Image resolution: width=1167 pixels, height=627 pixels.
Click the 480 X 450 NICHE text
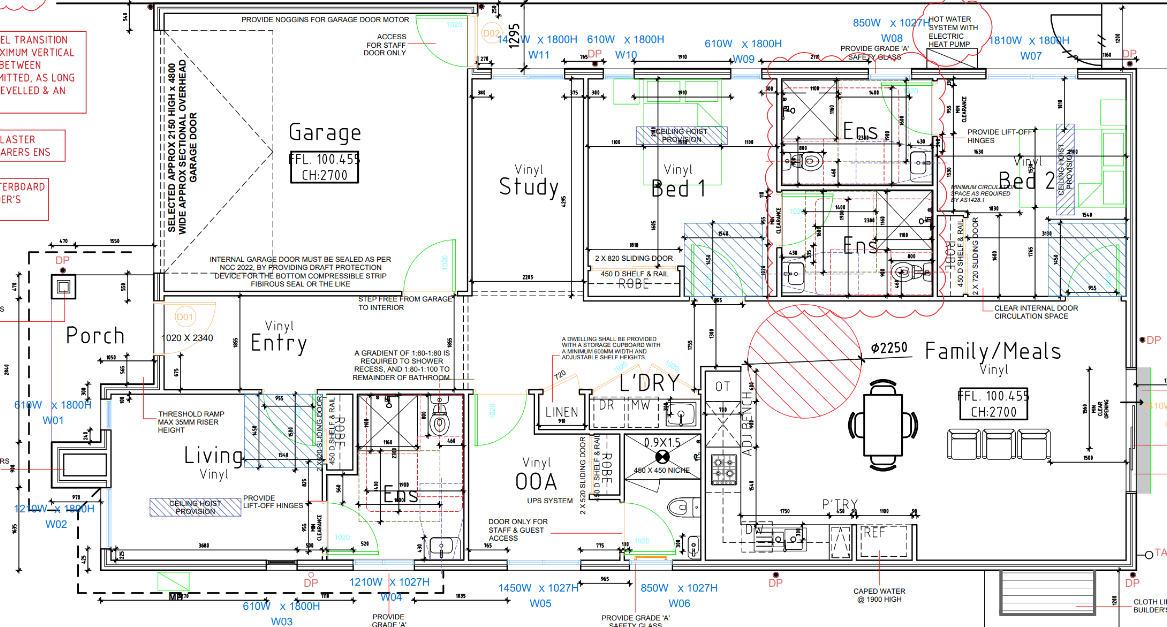coord(662,470)
